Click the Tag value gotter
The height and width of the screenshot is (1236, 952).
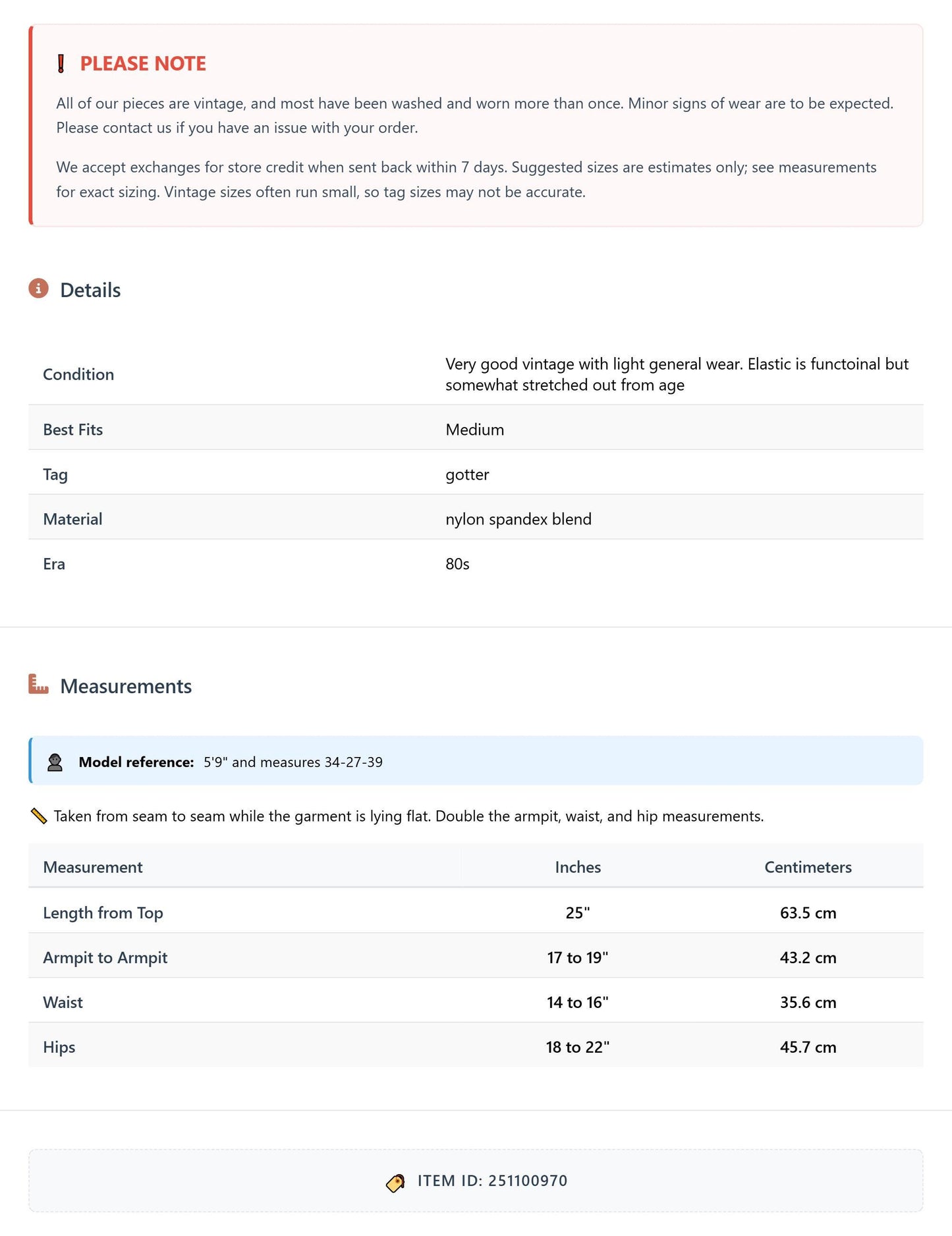467,474
